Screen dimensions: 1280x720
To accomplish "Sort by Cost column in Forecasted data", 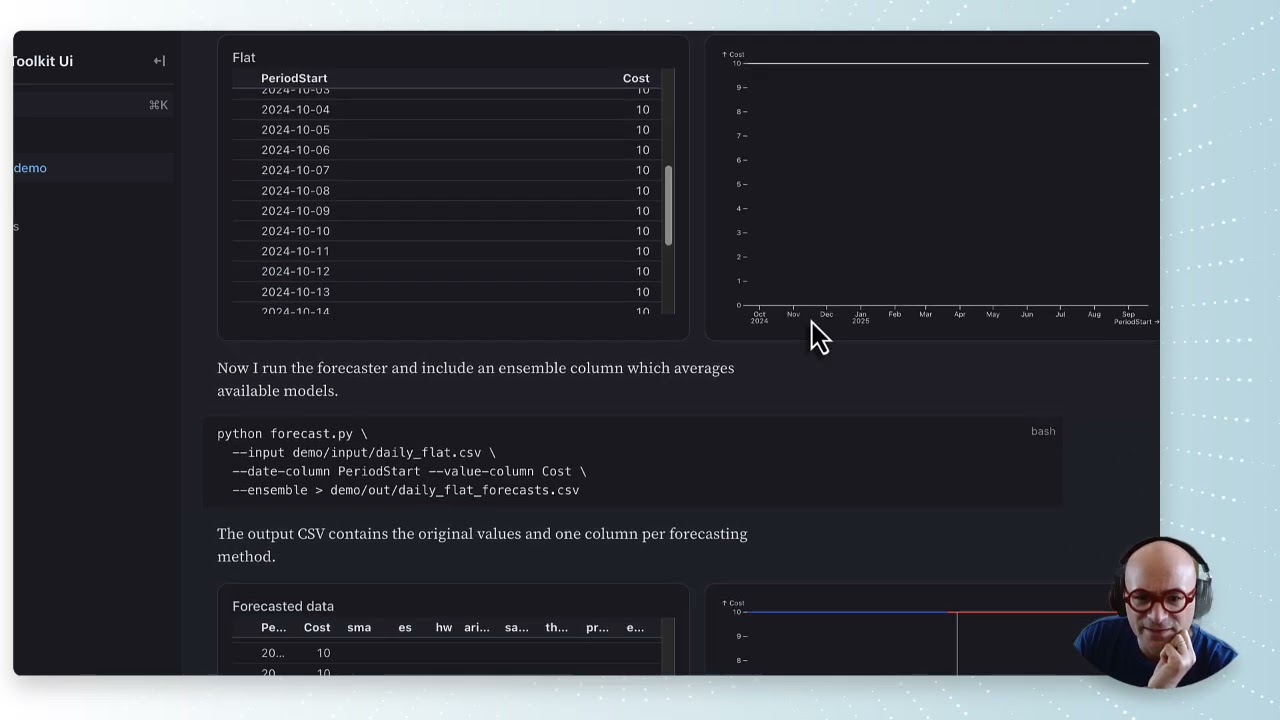I will [x=317, y=628].
